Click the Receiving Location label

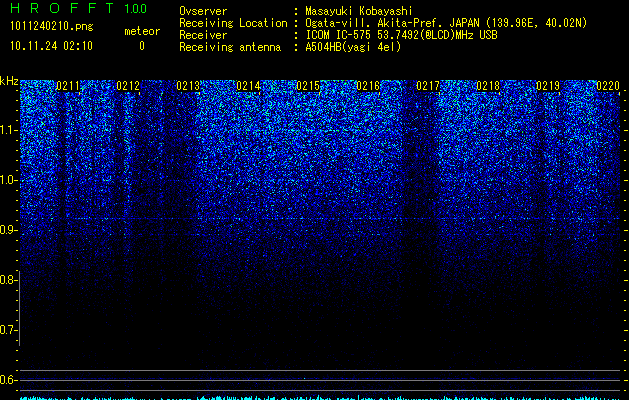[x=233, y=23]
